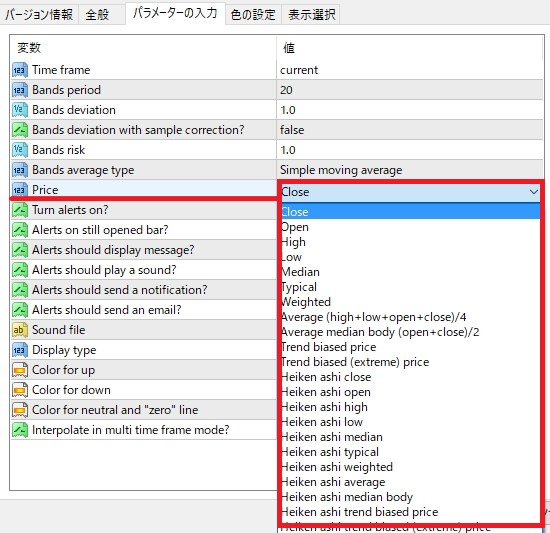Click the Interpolate in multi time frame icon

[20, 430]
